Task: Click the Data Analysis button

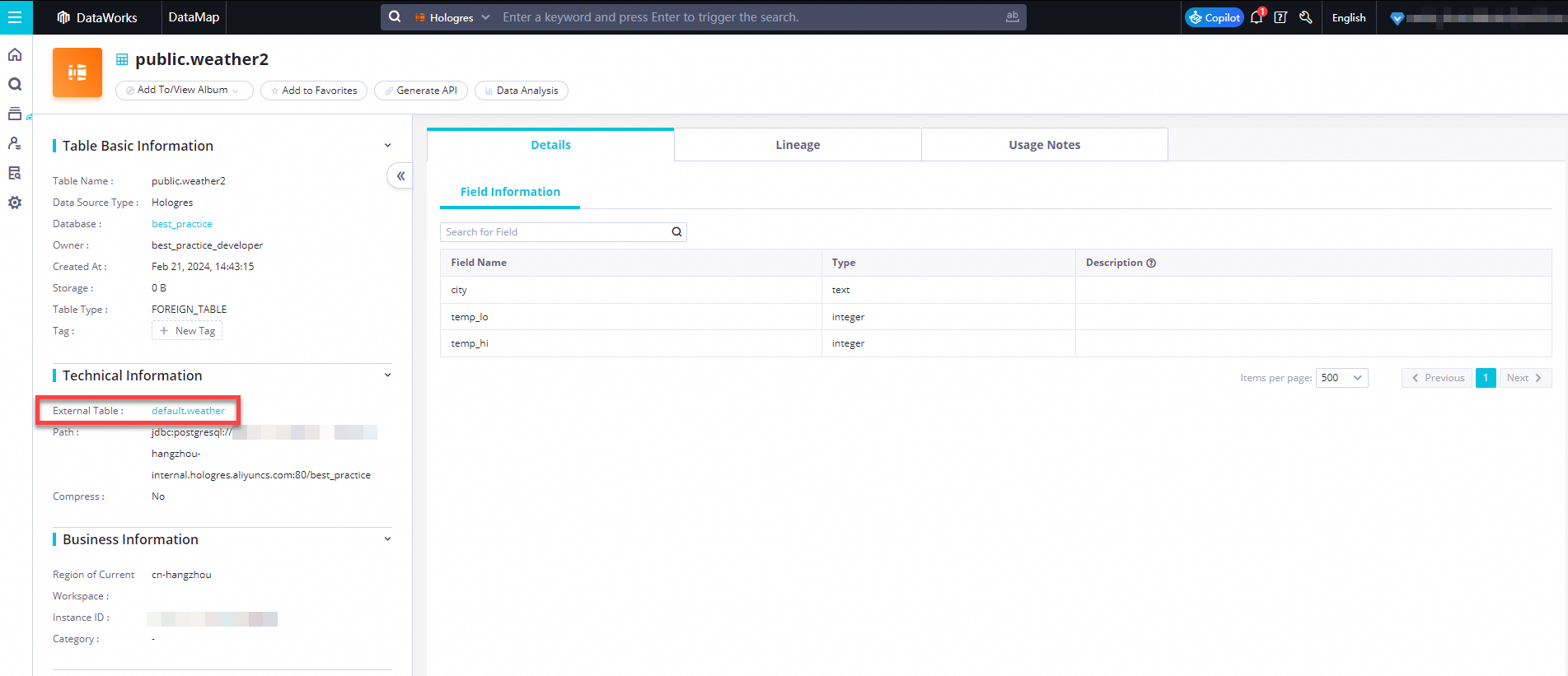Action: pyautogui.click(x=522, y=91)
